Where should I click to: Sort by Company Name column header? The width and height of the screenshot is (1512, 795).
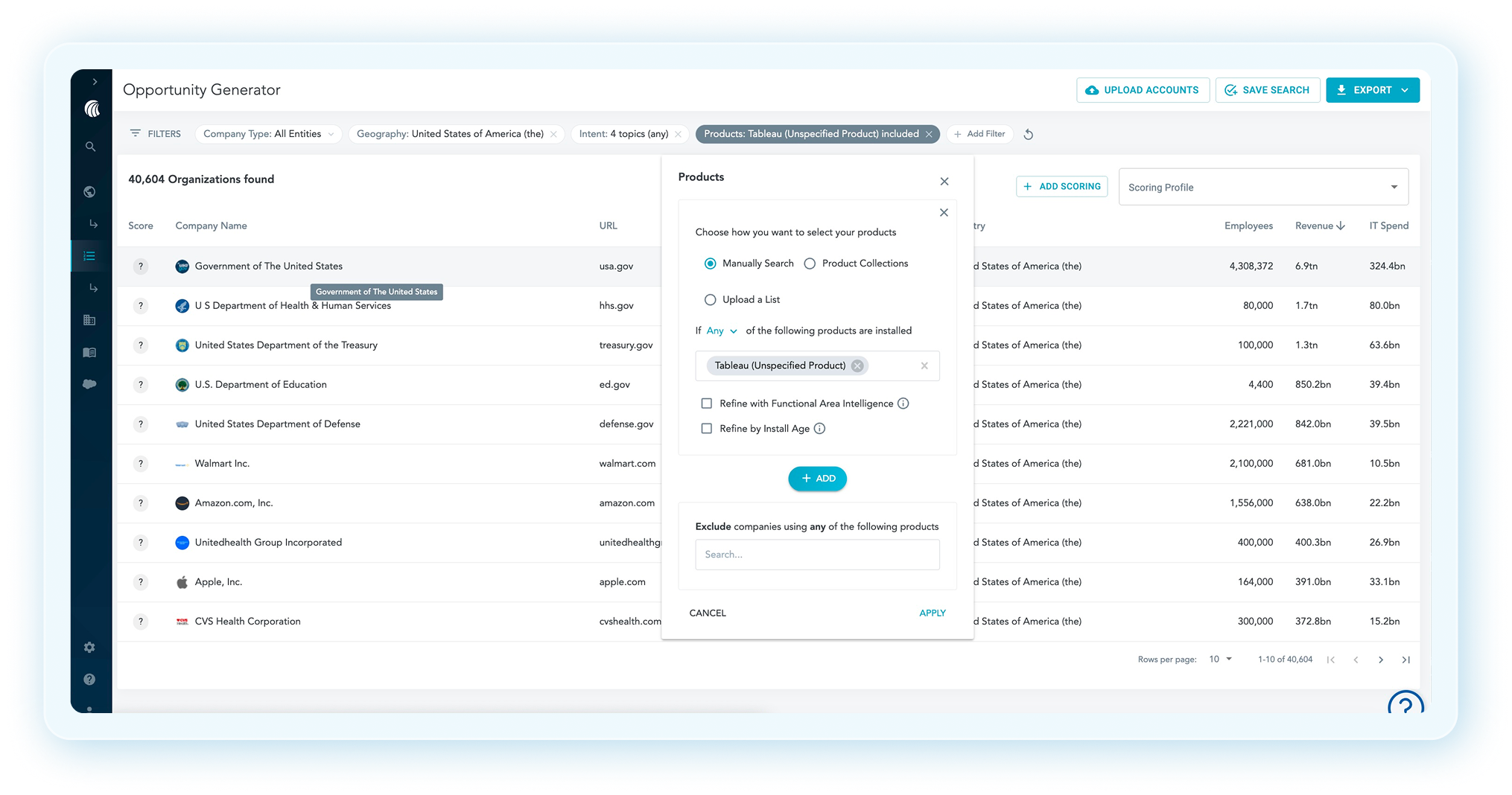click(x=211, y=226)
